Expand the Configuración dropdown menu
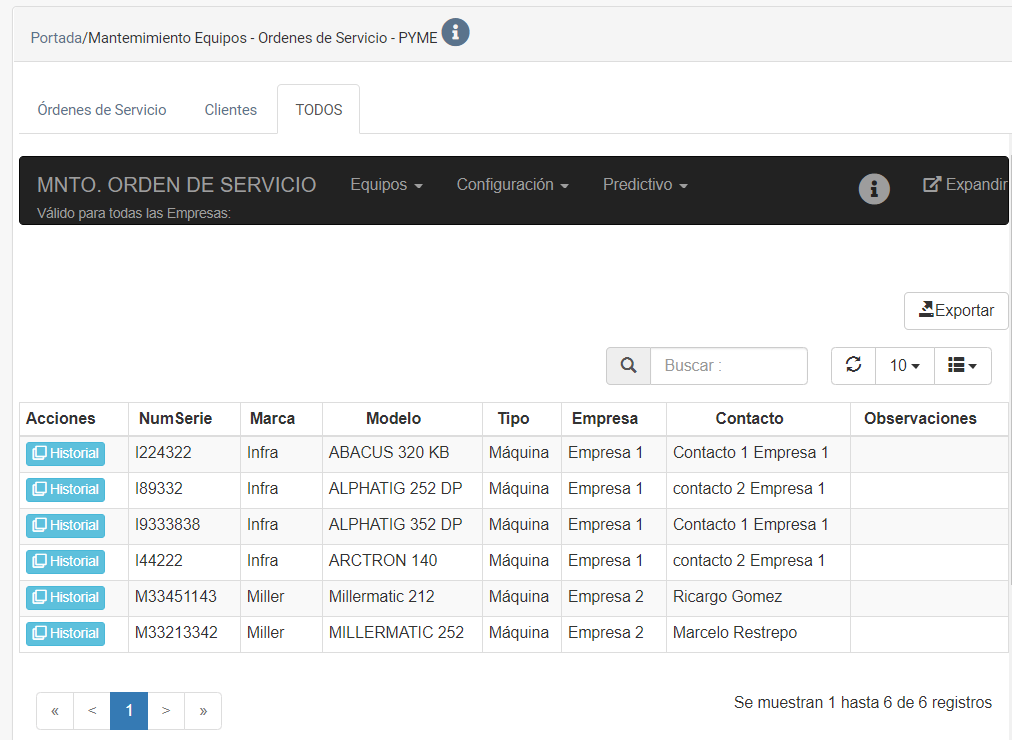 click(x=512, y=185)
